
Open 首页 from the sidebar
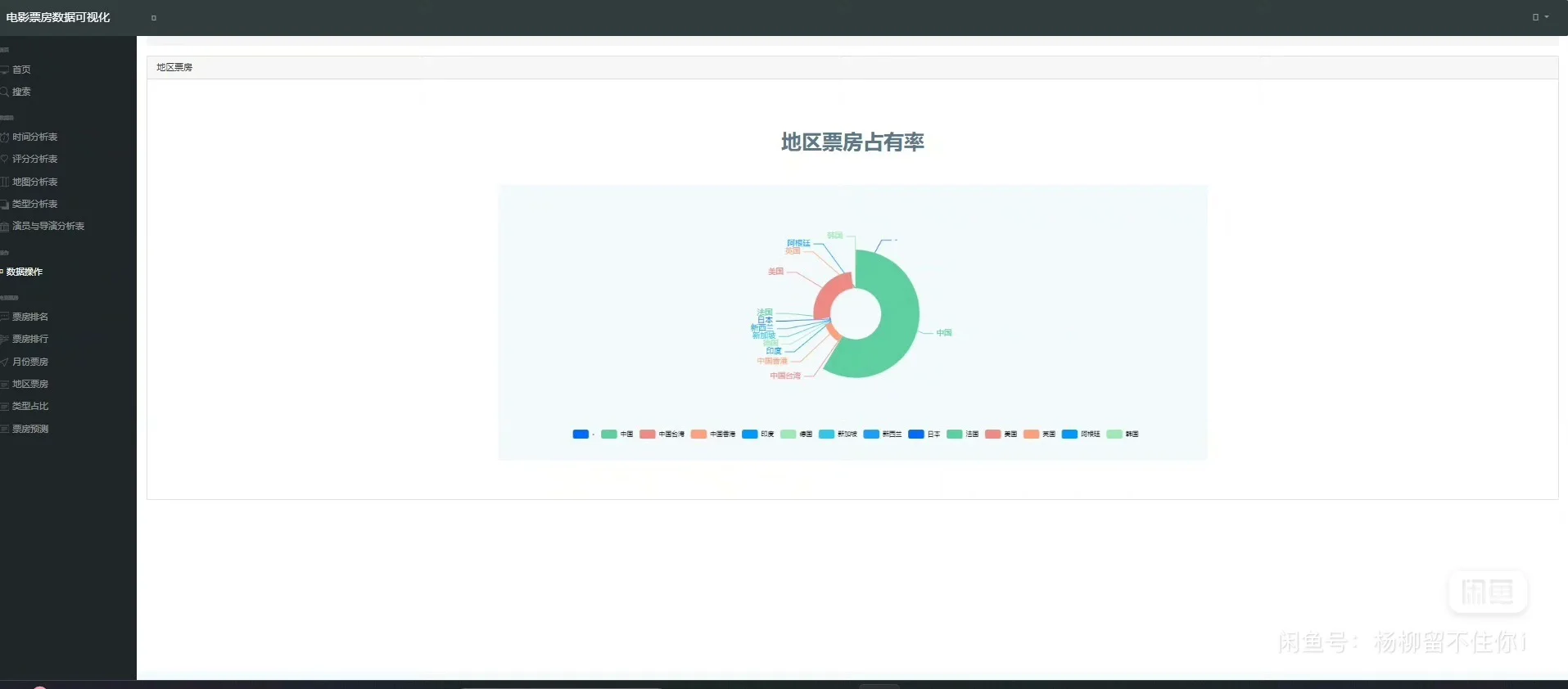coord(21,70)
